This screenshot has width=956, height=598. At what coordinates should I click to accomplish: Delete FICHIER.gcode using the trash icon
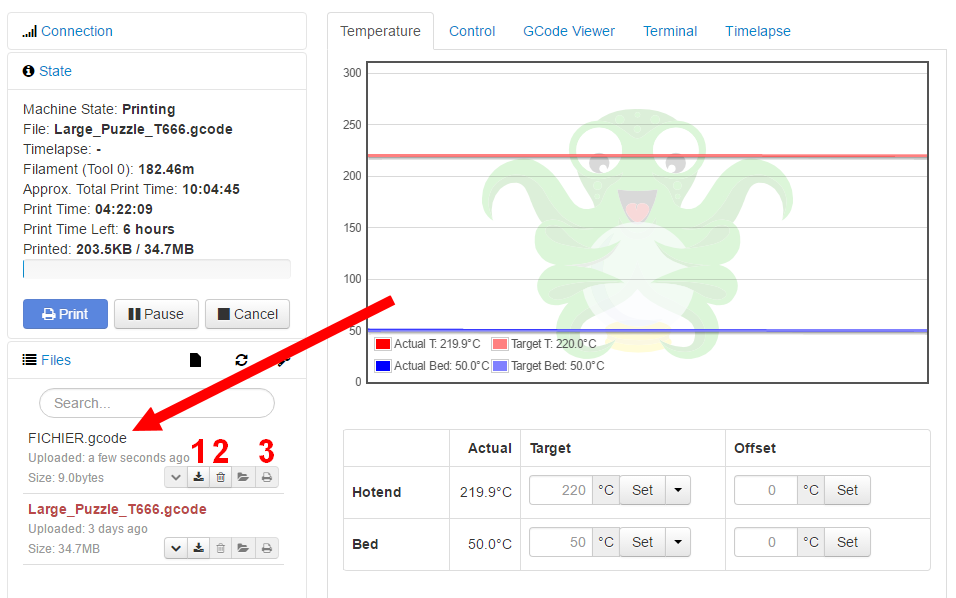(x=221, y=478)
